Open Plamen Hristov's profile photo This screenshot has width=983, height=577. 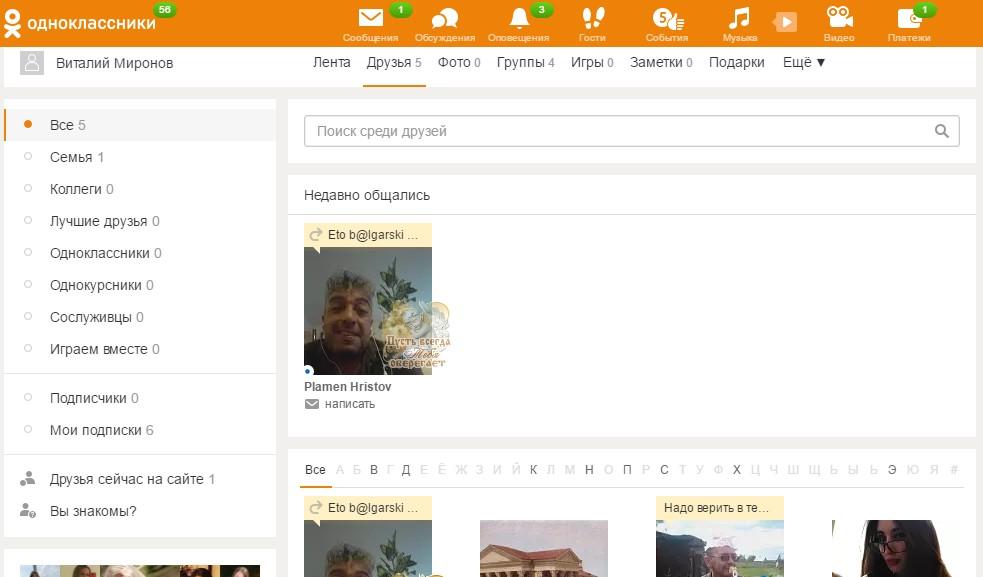[x=367, y=310]
